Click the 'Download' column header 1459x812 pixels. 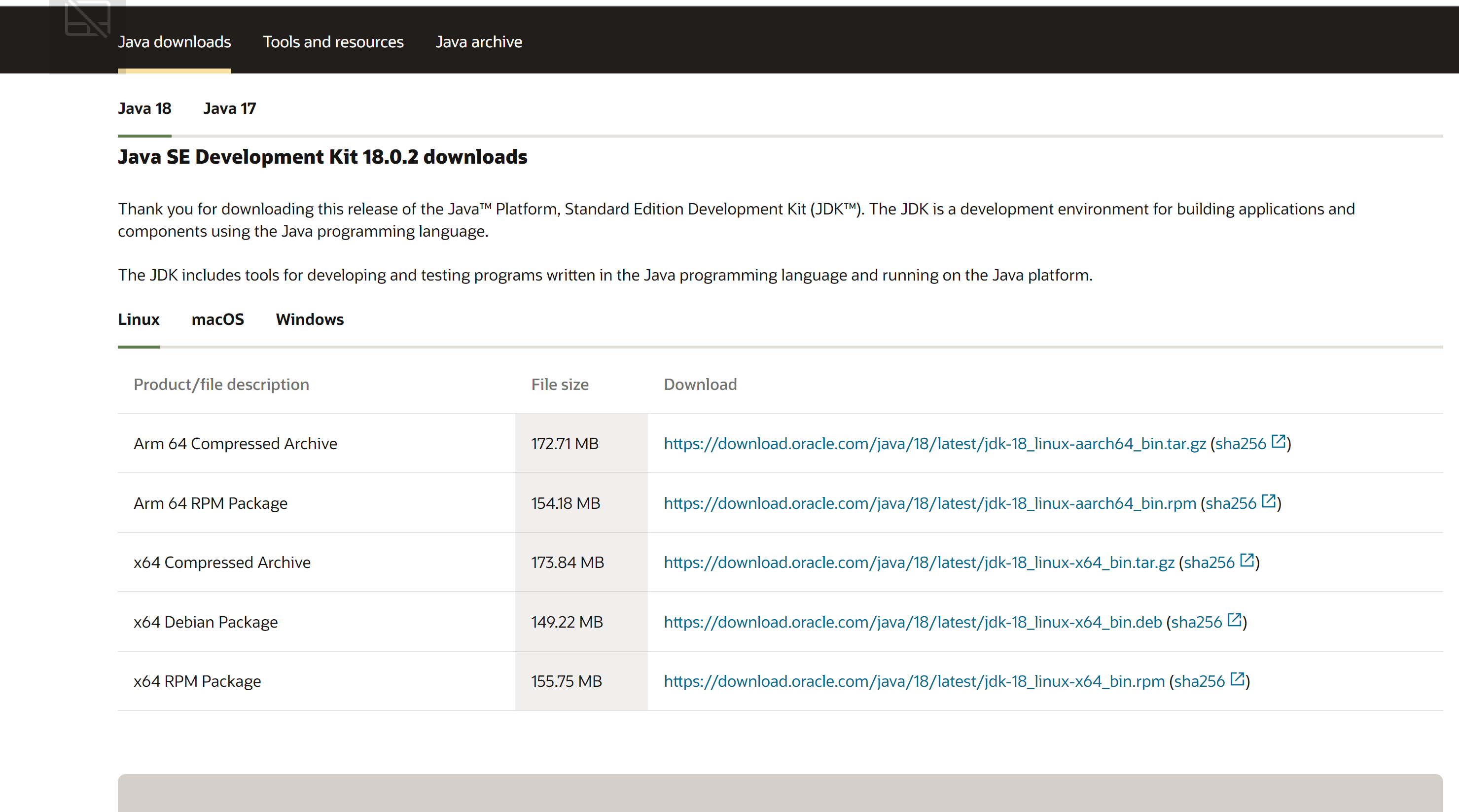(x=700, y=385)
